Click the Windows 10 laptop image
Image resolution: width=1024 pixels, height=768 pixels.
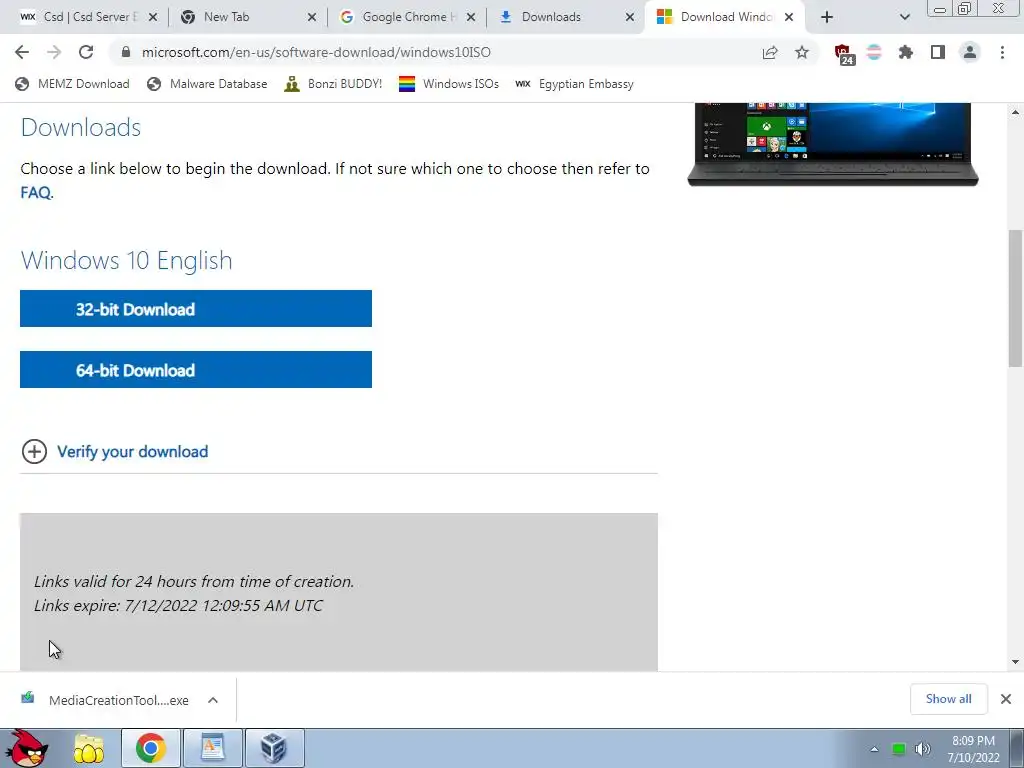(x=833, y=144)
